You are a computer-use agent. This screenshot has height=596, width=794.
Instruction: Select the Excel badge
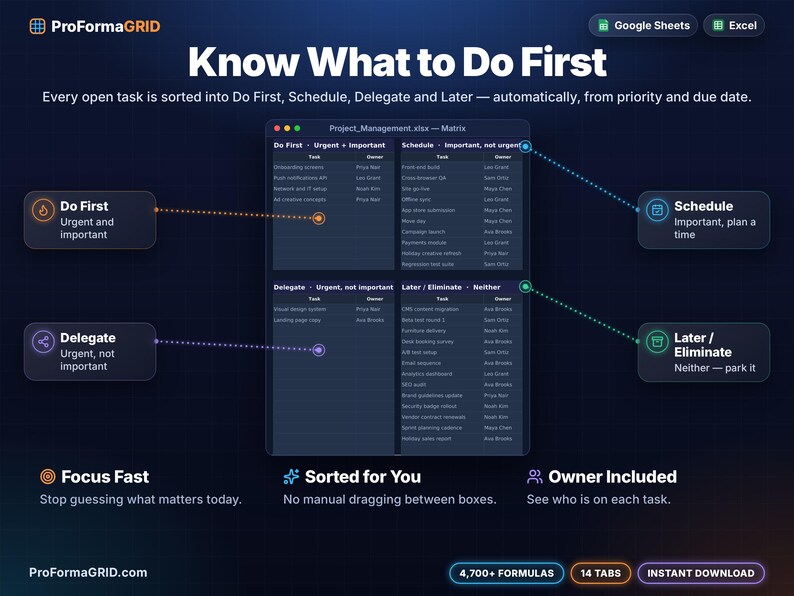(734, 25)
